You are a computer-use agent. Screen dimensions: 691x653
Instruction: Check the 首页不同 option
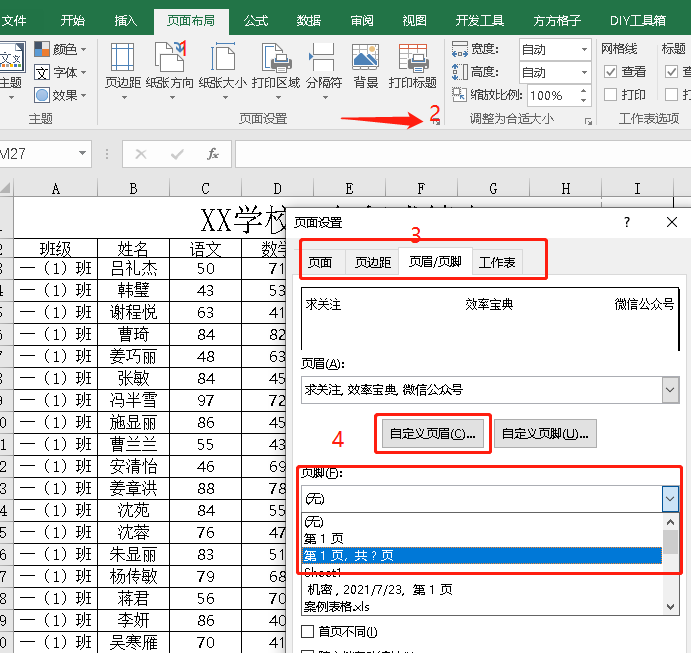click(x=307, y=631)
